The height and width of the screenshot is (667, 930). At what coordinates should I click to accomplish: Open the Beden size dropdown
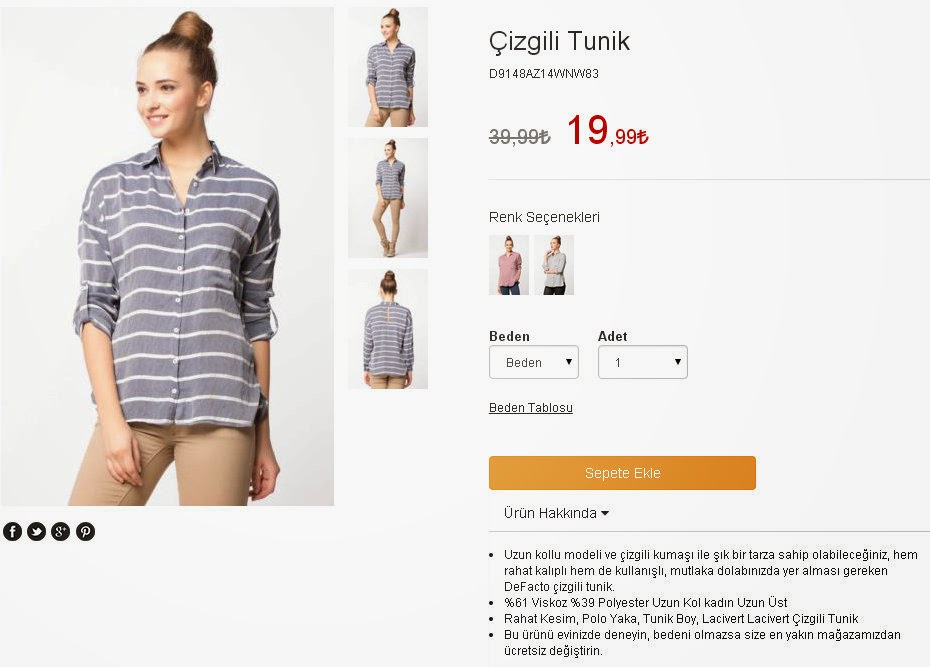pos(534,362)
